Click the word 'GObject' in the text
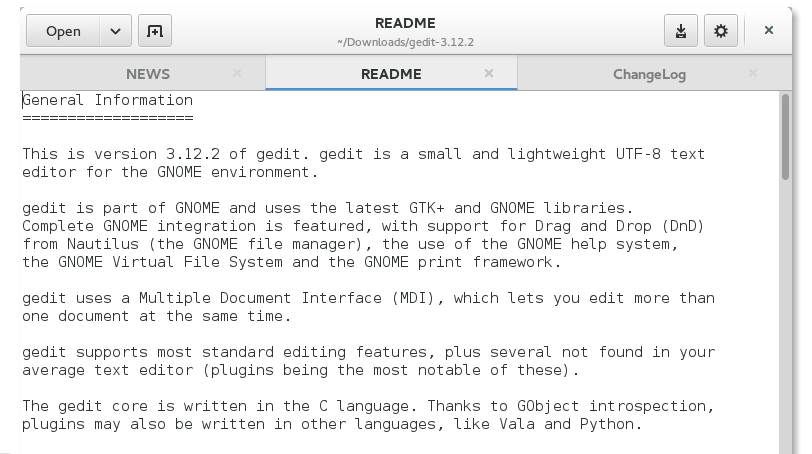 click(548, 406)
